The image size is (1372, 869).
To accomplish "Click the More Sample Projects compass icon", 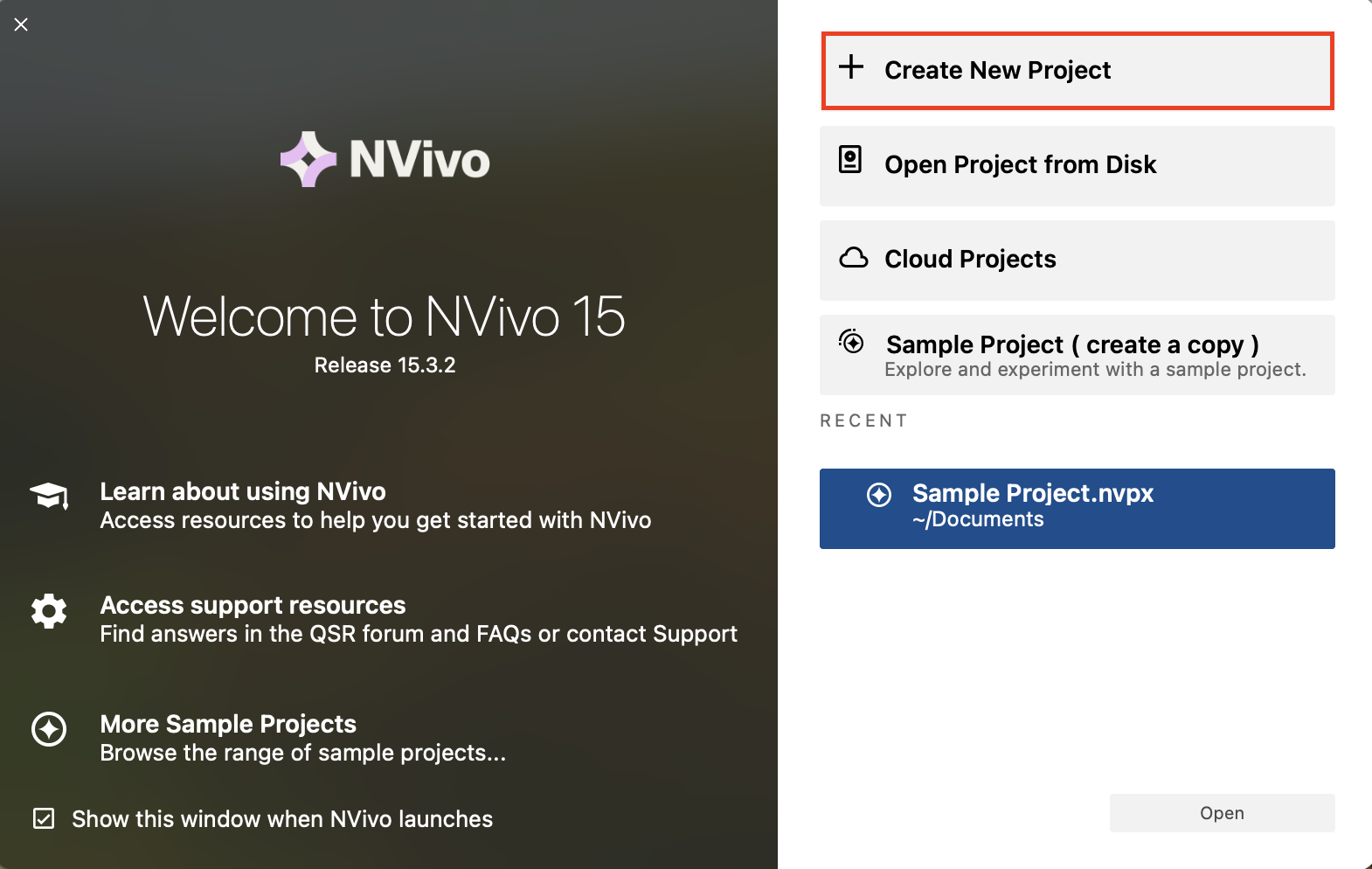I will click(49, 728).
